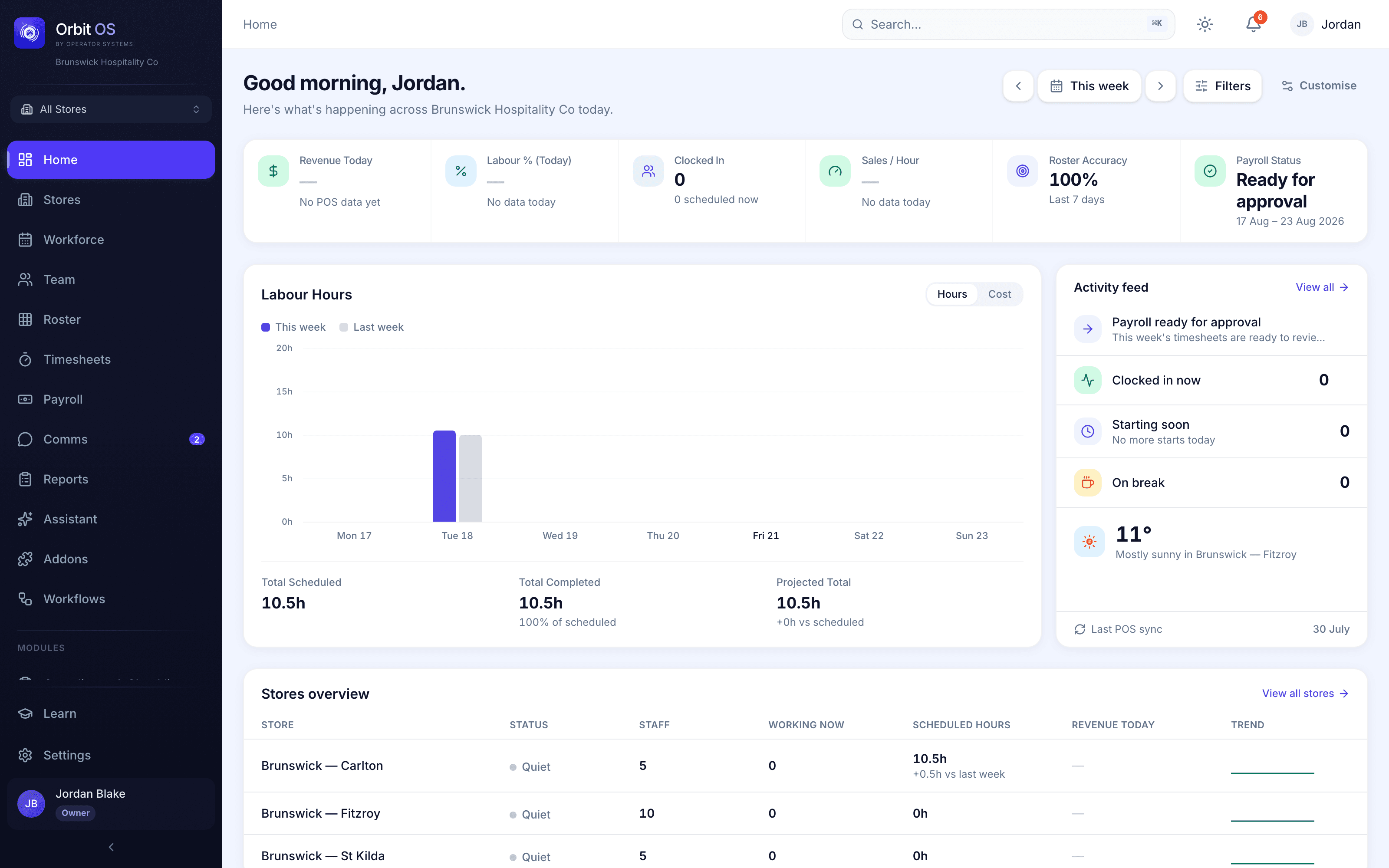Open Brunswick — Carlton store row
This screenshot has height=868, width=1389.
coord(805,765)
